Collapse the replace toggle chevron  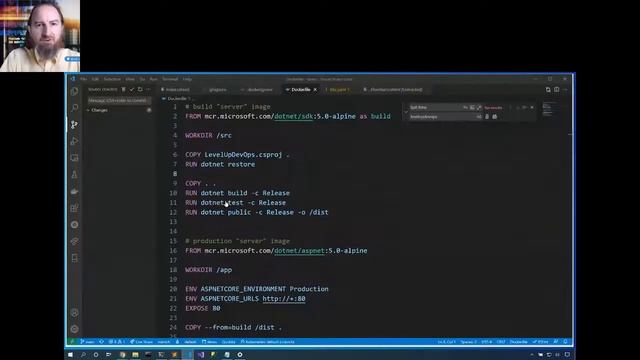406,112
